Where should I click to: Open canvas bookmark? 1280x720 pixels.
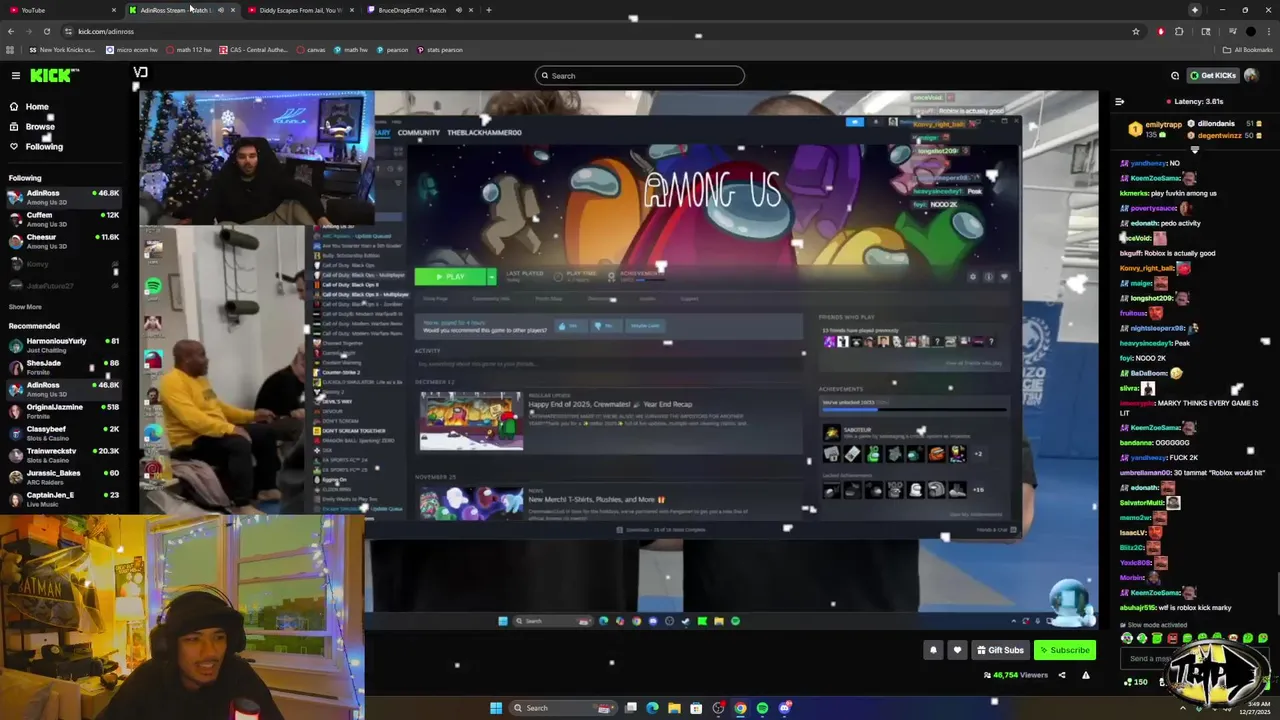pos(312,49)
